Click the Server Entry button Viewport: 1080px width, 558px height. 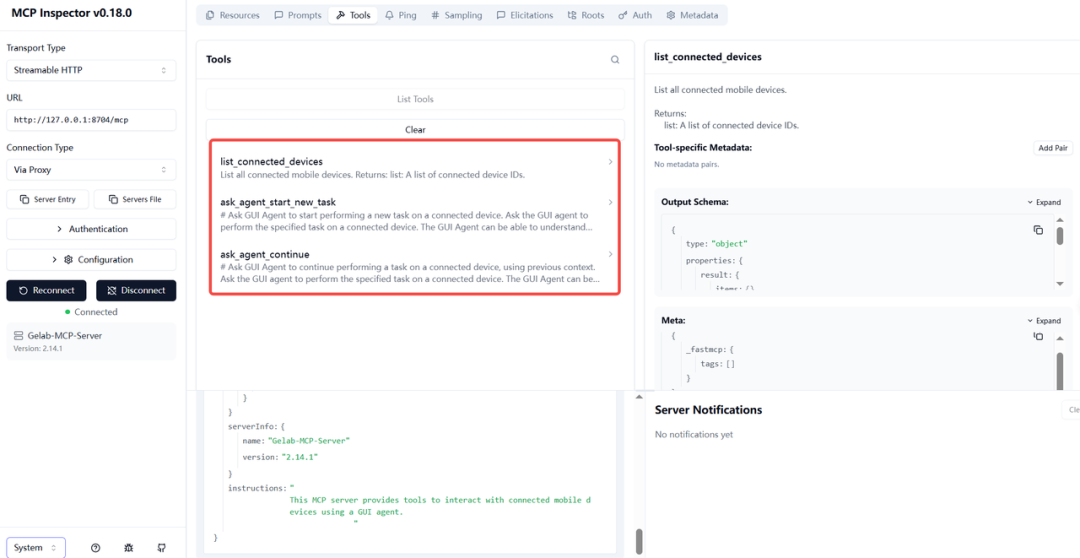coord(48,200)
